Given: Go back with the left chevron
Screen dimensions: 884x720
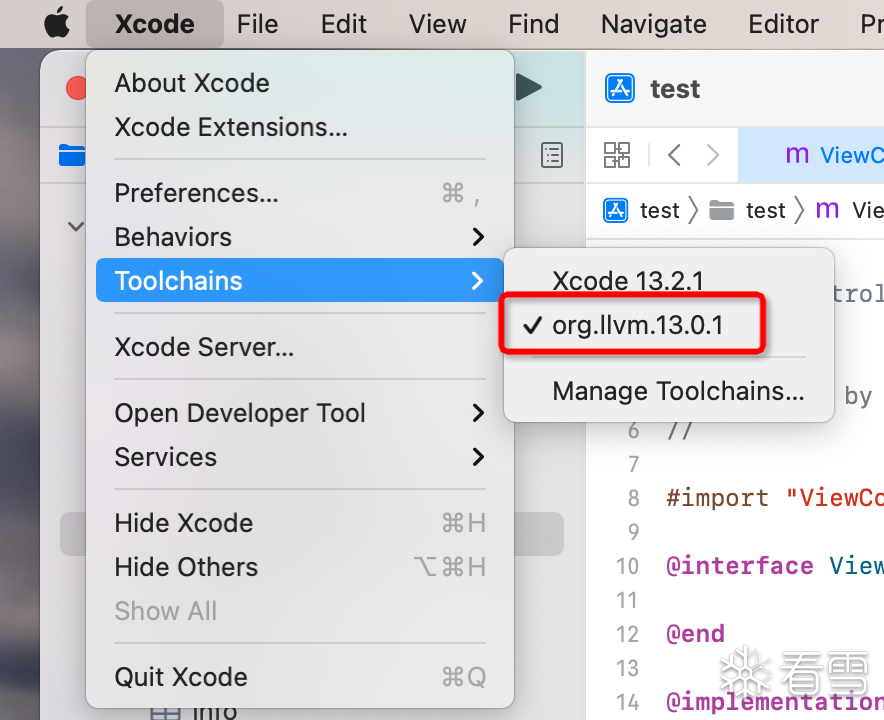Looking at the screenshot, I should tap(674, 154).
